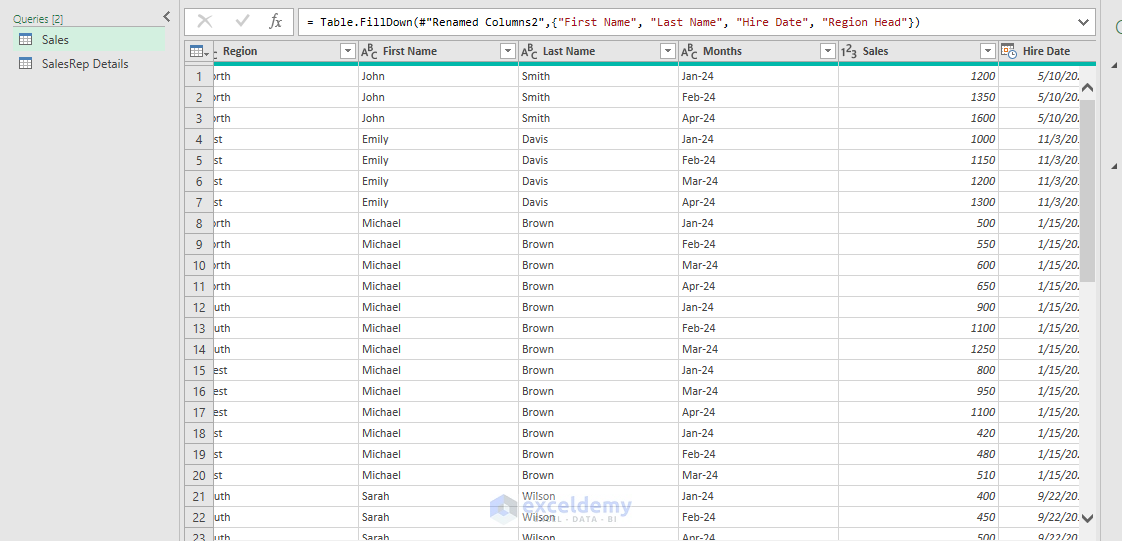Select row number 8
1122x541 pixels.
tap(199, 223)
